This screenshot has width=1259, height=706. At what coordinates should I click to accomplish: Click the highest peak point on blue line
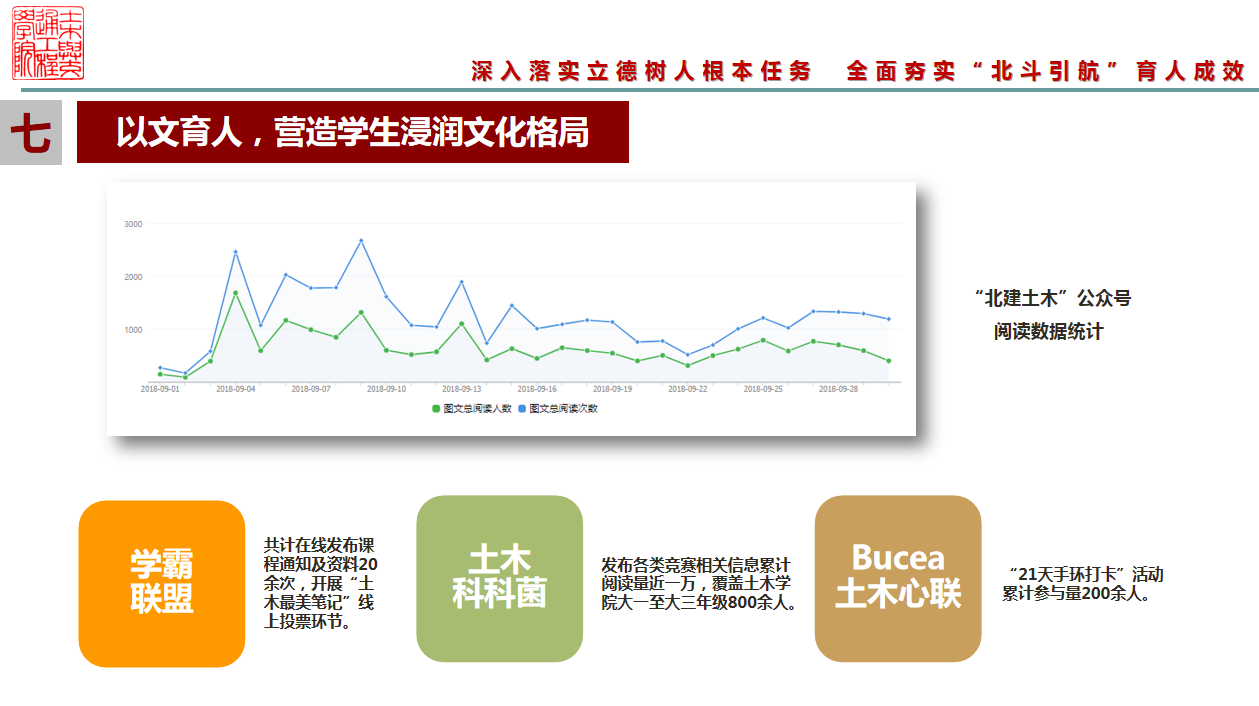(361, 240)
